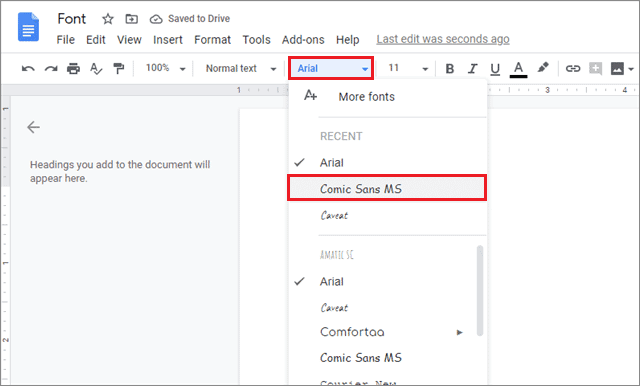Select Arial in the Recent list
This screenshot has height=386, width=640.
click(x=387, y=162)
